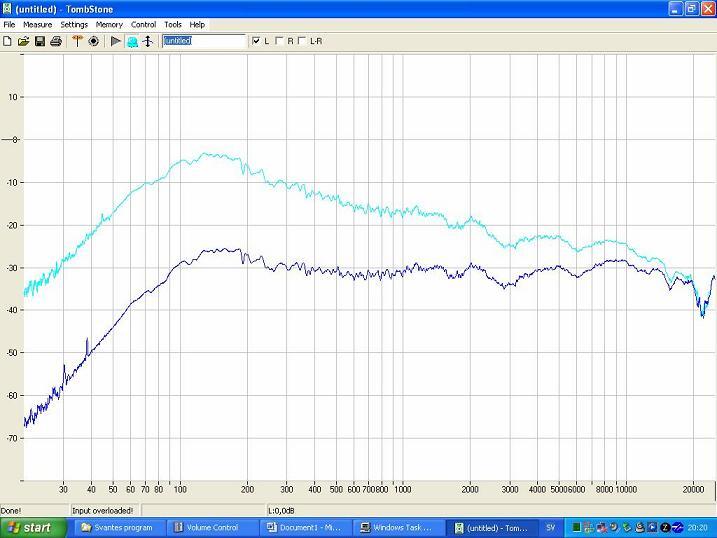Screen dimensions: 717x538
Task: Open the Control menu
Action: [x=144, y=25]
